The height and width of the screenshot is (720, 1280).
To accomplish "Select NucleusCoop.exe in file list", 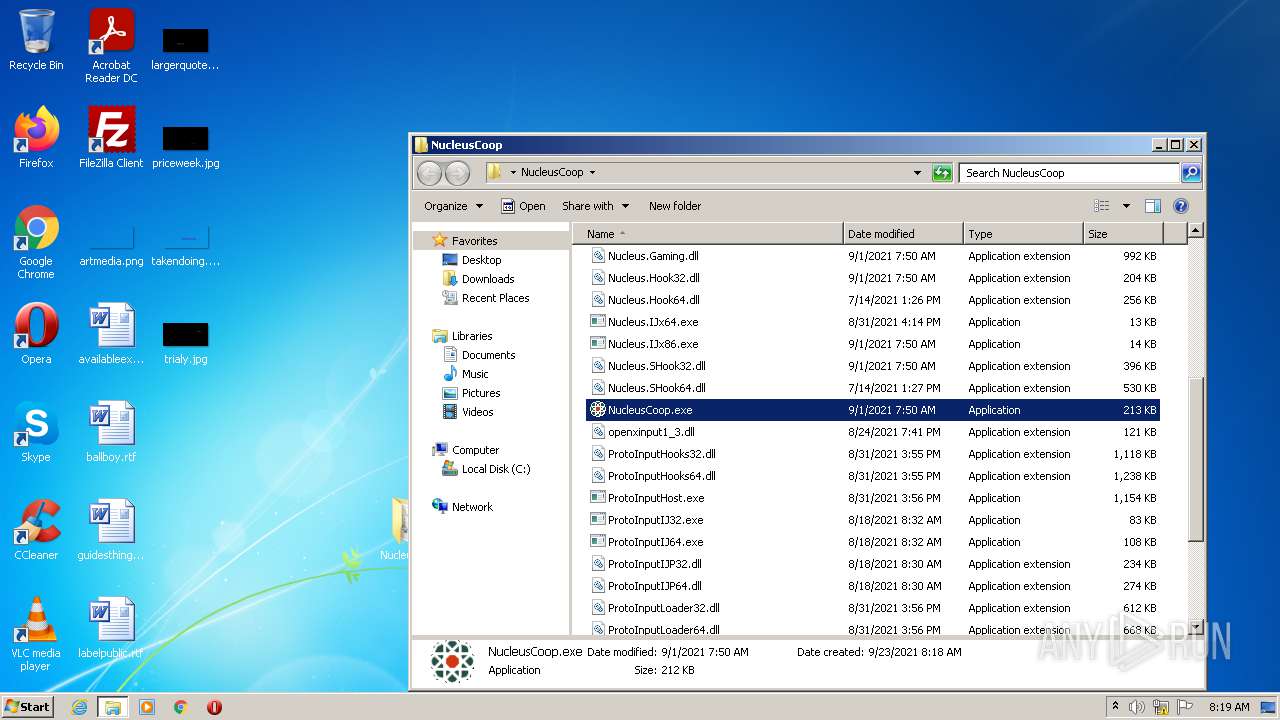I will 872,410.
